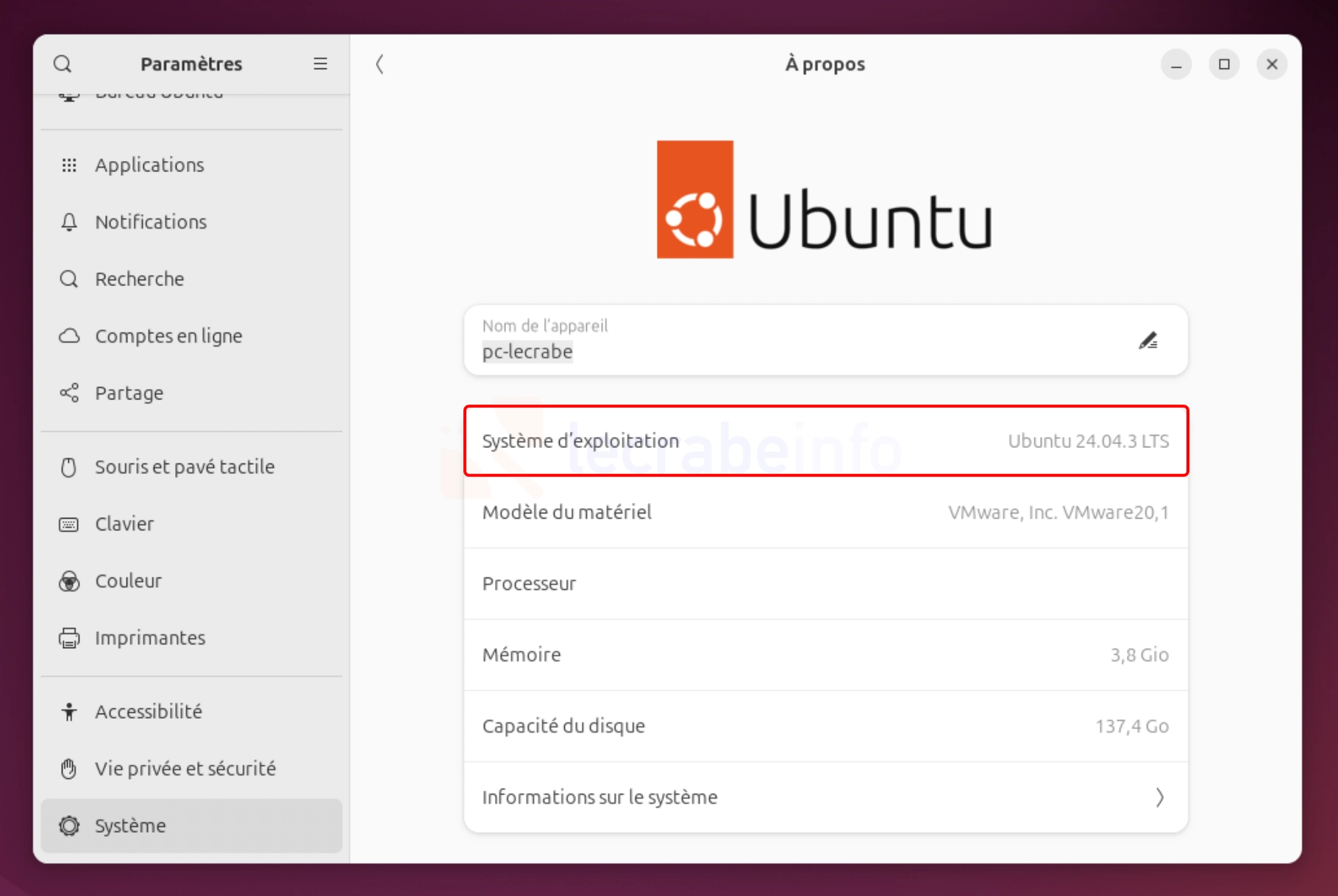Click the Recherche magnifier icon
Viewport: 1338px width, 896px height.
[69, 279]
